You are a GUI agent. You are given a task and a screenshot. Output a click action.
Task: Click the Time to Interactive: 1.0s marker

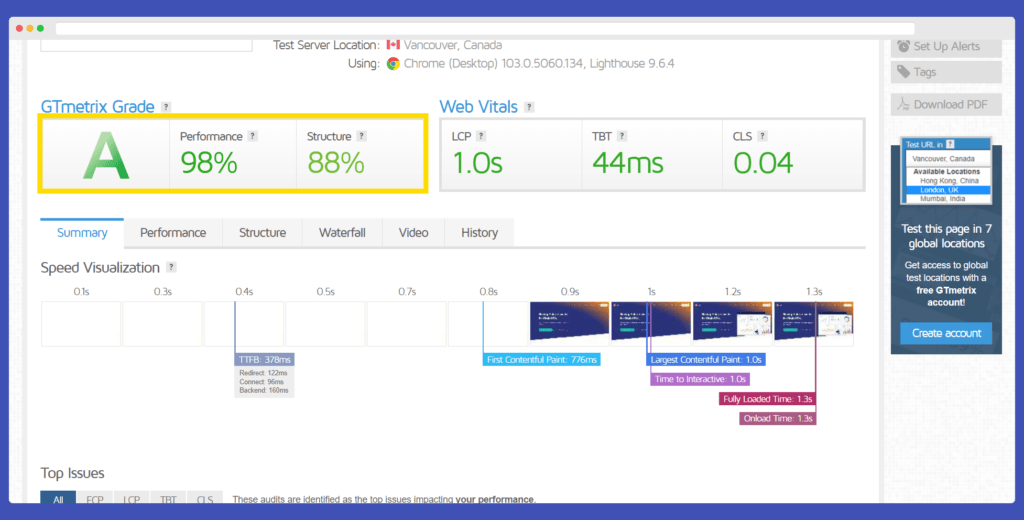click(x=699, y=379)
